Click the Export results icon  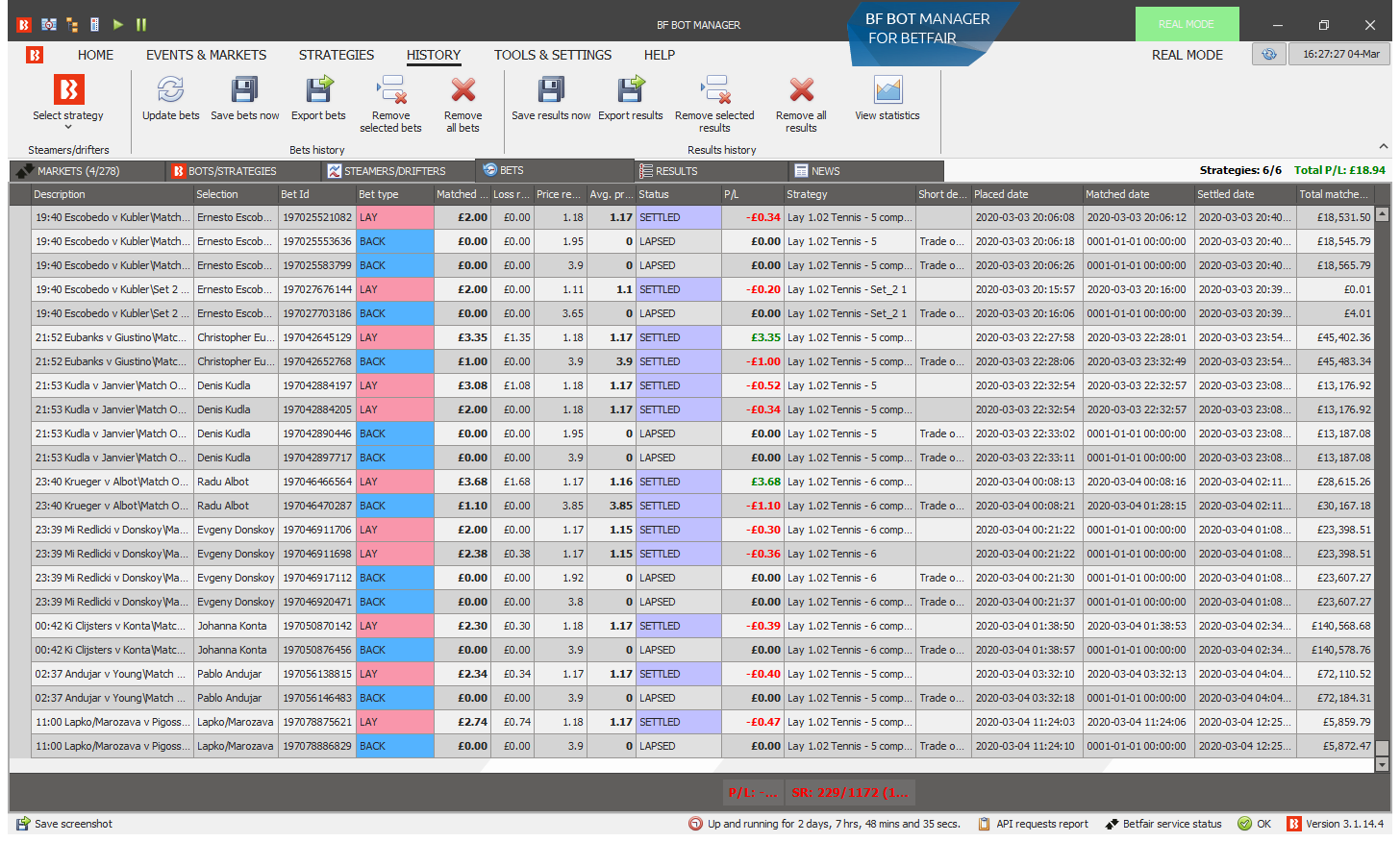click(x=631, y=90)
